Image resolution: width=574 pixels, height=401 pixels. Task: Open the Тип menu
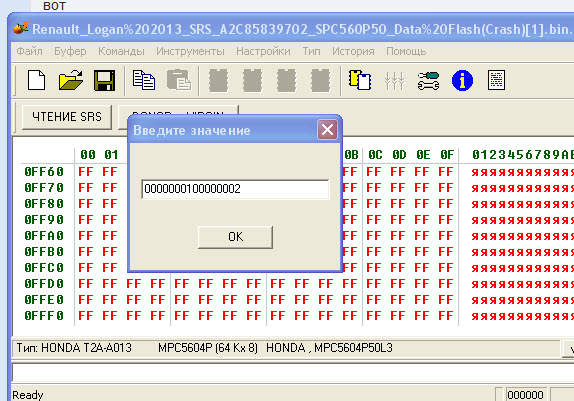tap(311, 51)
